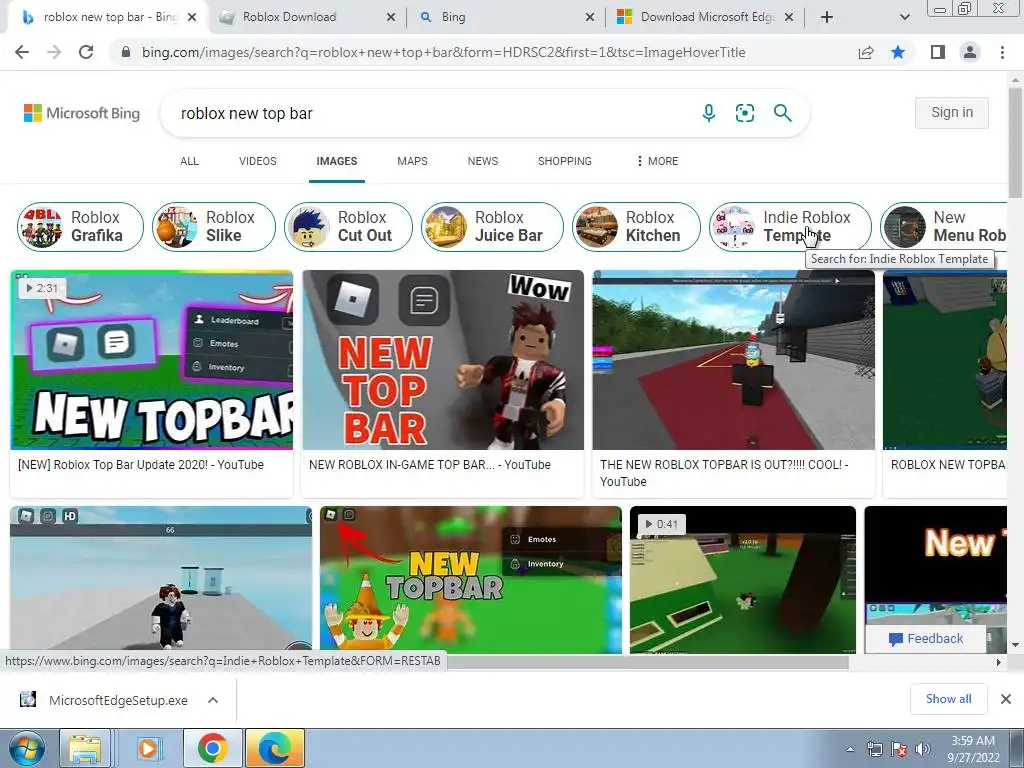Viewport: 1024px width, 768px height.
Task: Open the Roblox Top Bar Update 2020 thumbnail
Action: 152,360
